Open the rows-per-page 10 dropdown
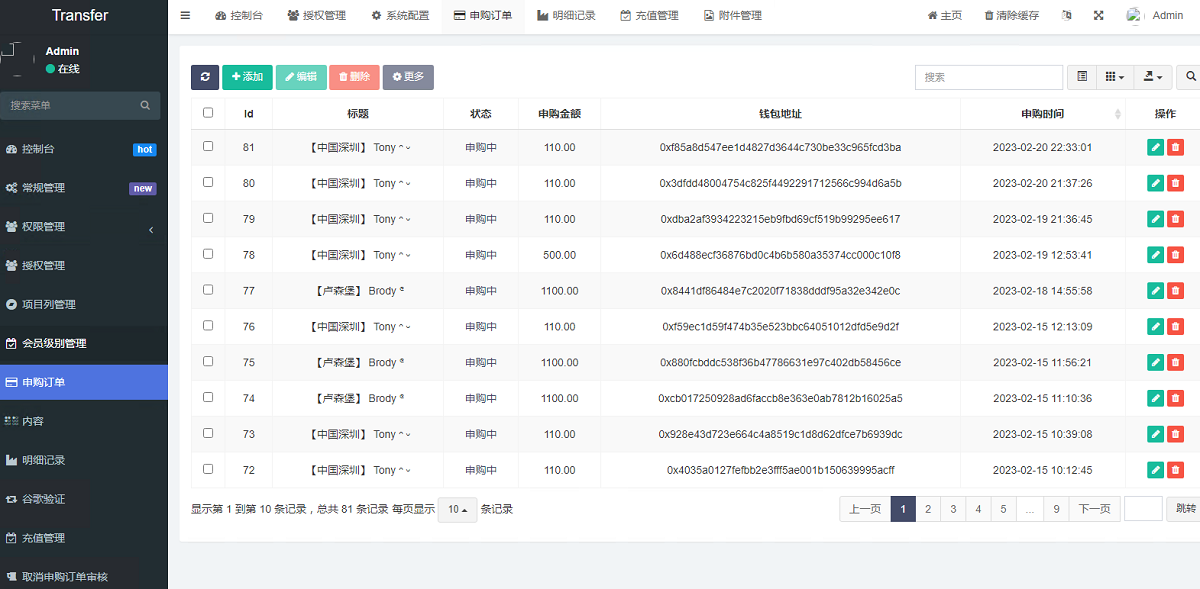This screenshot has height=589, width=1200. pos(458,509)
